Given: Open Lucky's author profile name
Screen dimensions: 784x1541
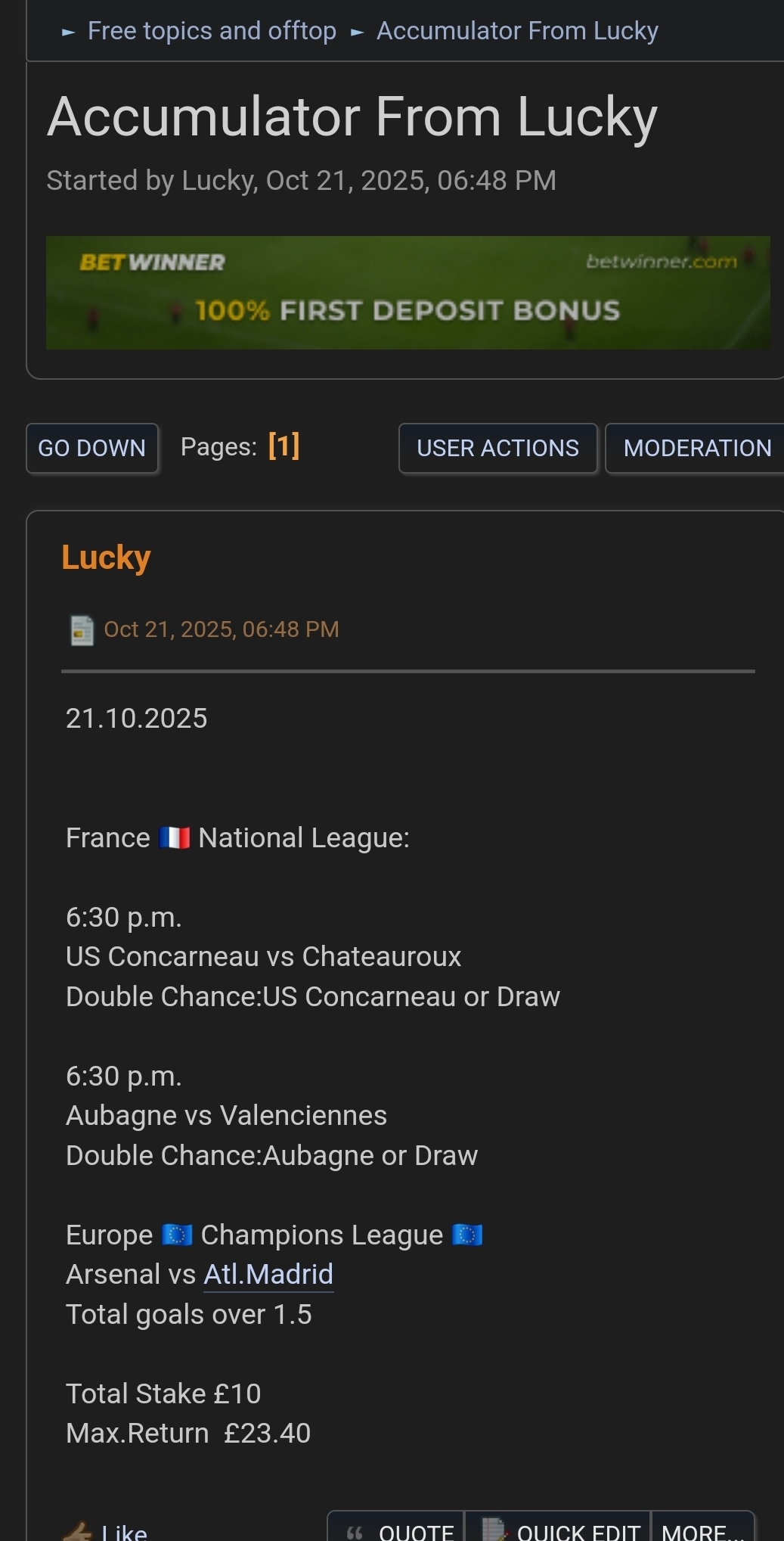Looking at the screenshot, I should click(x=106, y=558).
